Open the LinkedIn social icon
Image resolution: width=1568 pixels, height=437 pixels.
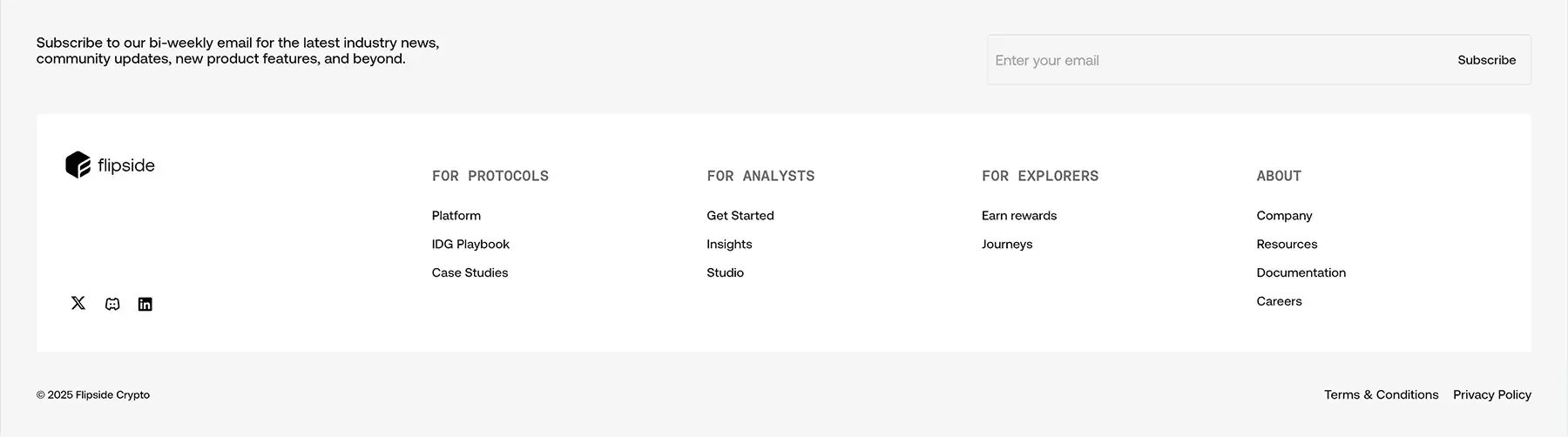click(x=145, y=304)
